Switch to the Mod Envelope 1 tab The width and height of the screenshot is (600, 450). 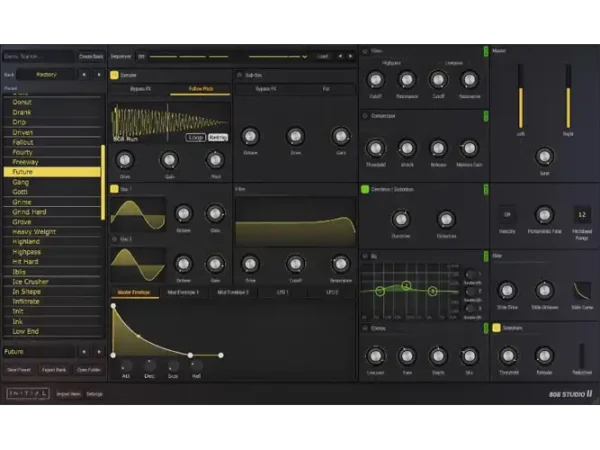(183, 292)
